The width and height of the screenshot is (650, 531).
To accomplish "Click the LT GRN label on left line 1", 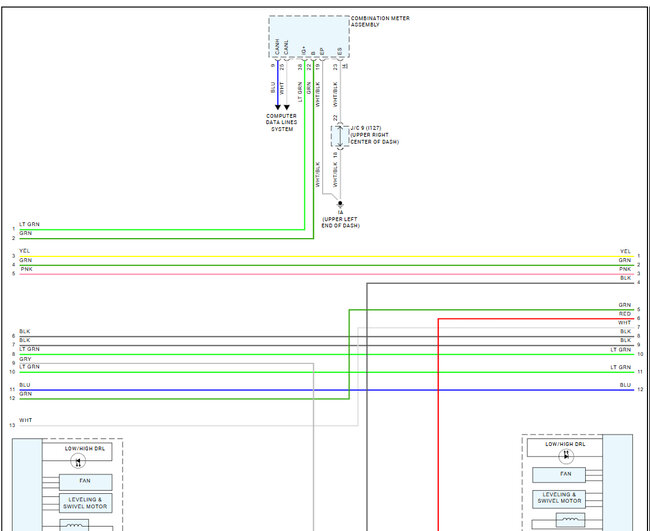I will pos(29,224).
